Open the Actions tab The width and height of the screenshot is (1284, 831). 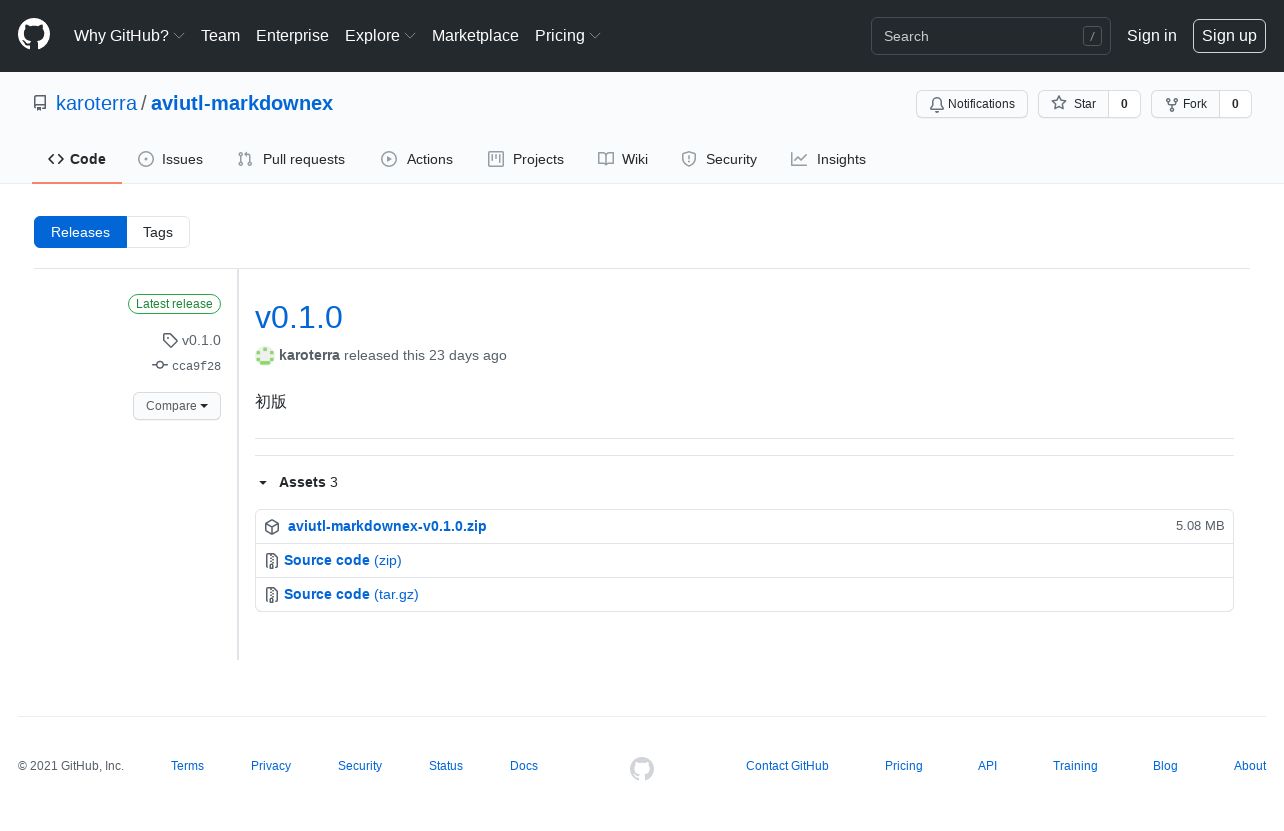point(417,159)
